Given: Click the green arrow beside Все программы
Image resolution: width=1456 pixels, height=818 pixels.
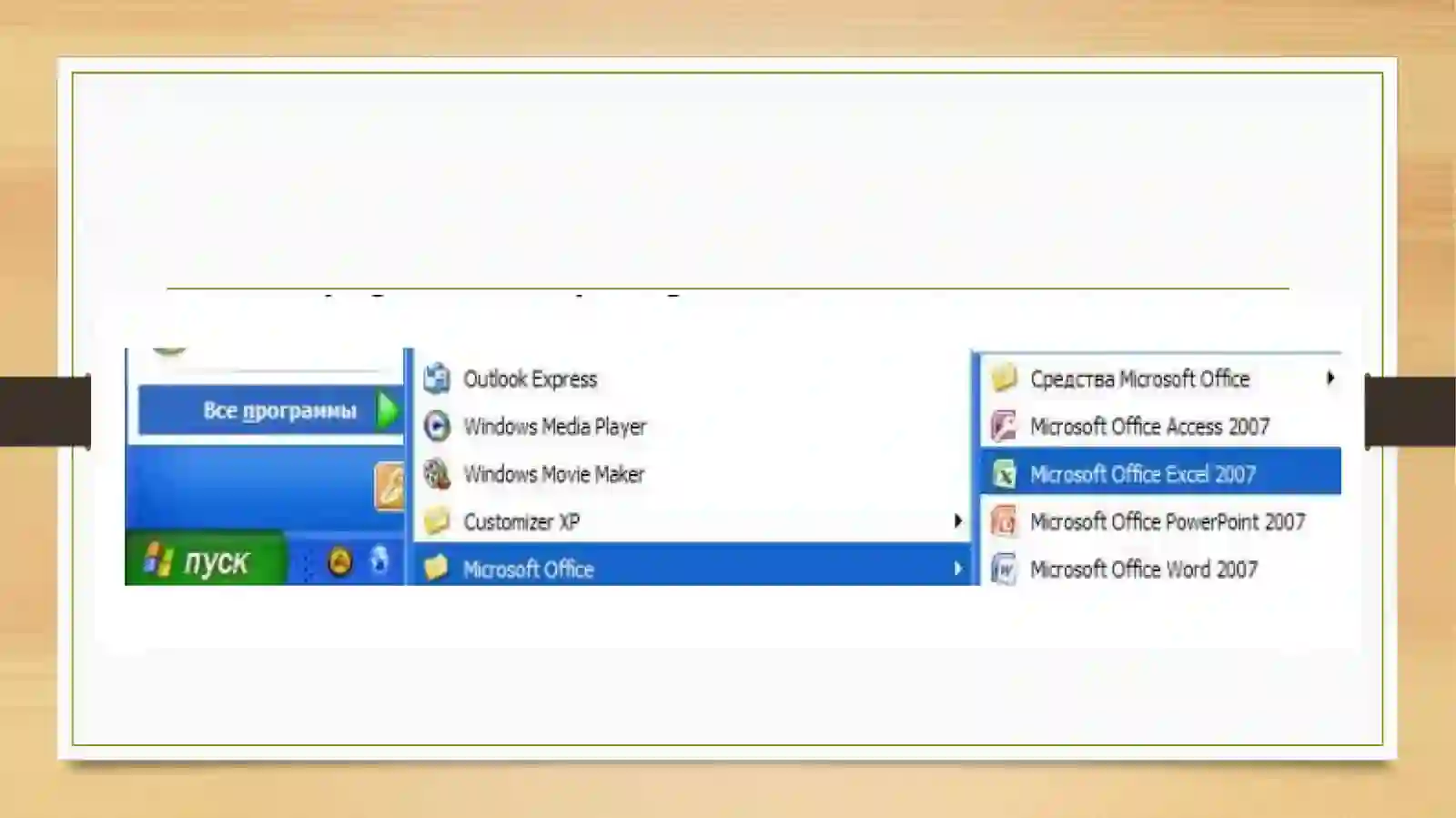Looking at the screenshot, I should 389,410.
